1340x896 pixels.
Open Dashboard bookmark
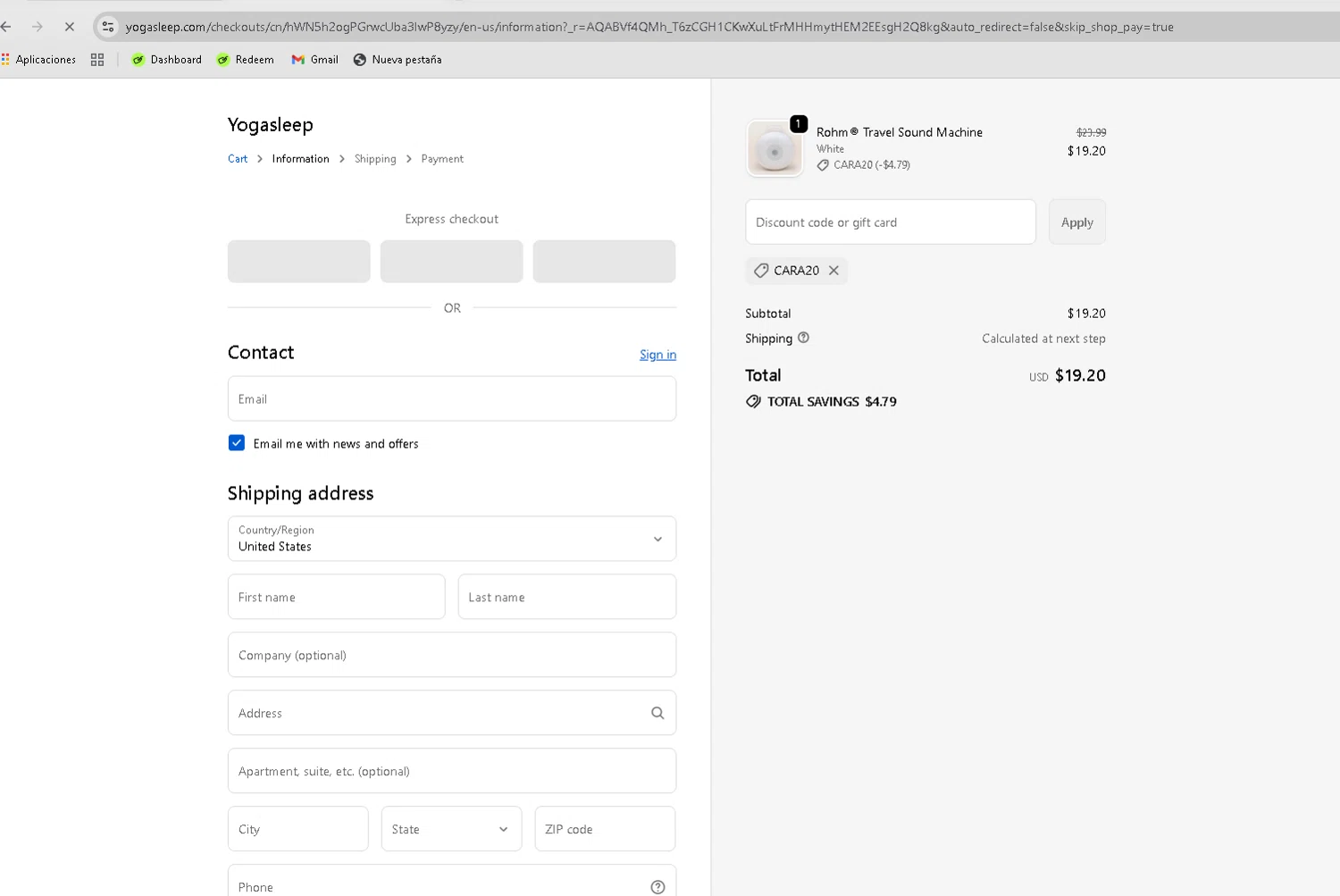tap(167, 60)
